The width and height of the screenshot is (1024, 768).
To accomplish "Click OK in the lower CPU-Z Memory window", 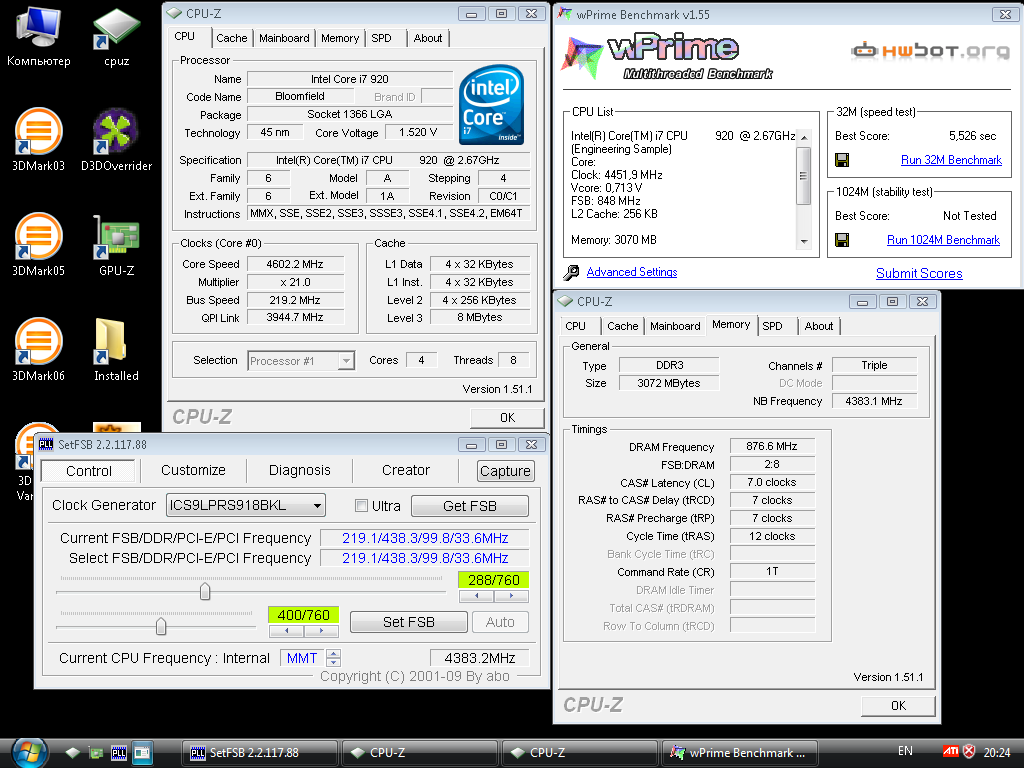I will point(898,706).
